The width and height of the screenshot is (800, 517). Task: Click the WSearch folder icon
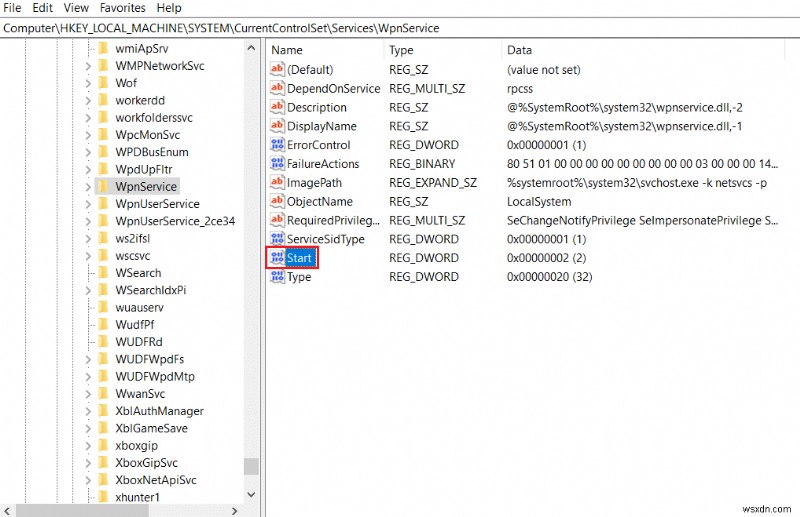click(103, 273)
